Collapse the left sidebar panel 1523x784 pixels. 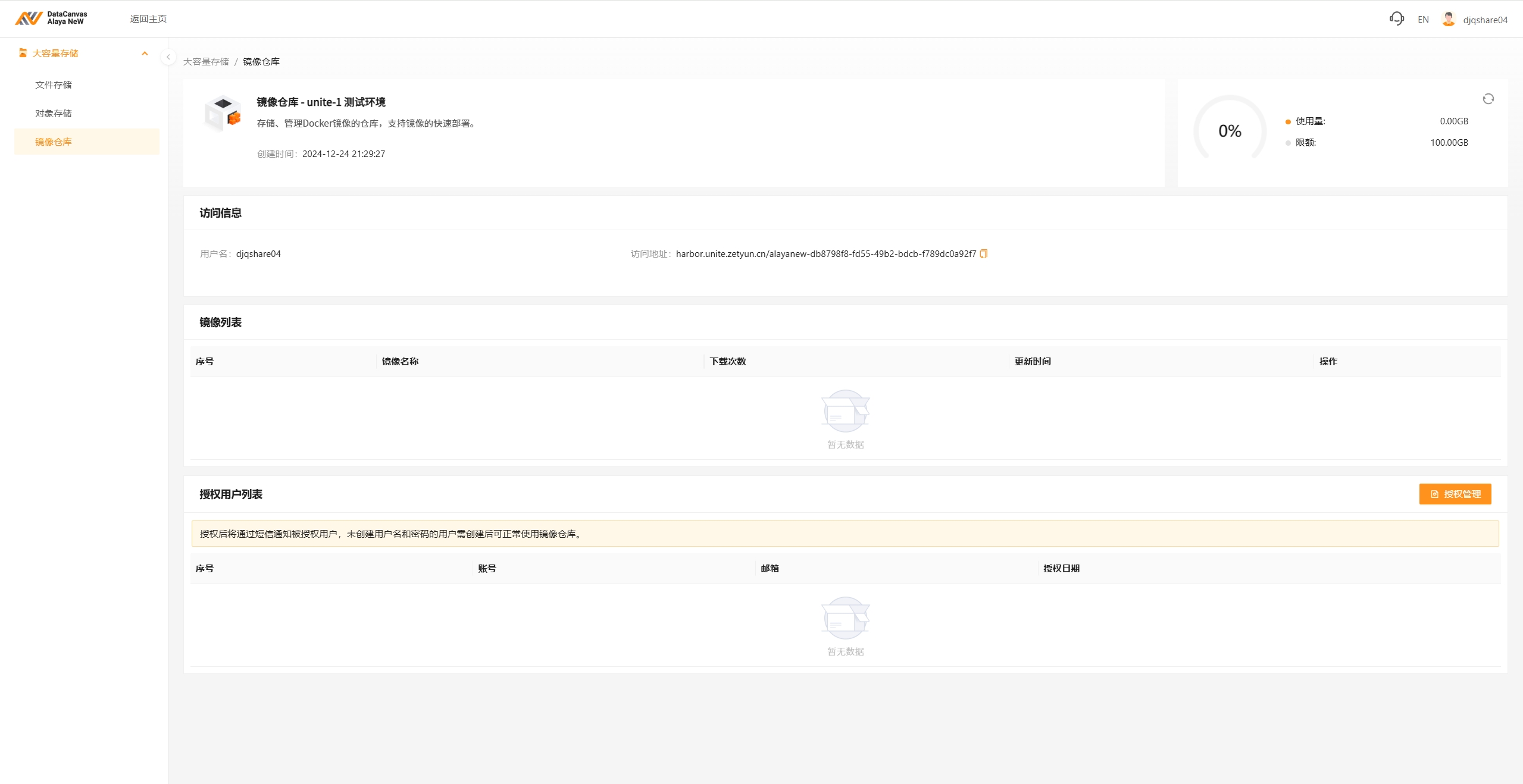(168, 57)
